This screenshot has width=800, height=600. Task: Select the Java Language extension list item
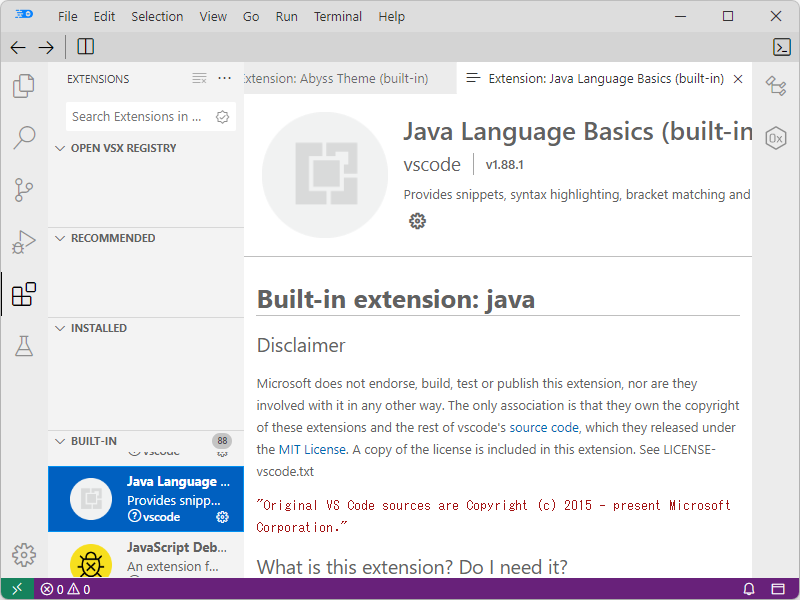point(146,499)
